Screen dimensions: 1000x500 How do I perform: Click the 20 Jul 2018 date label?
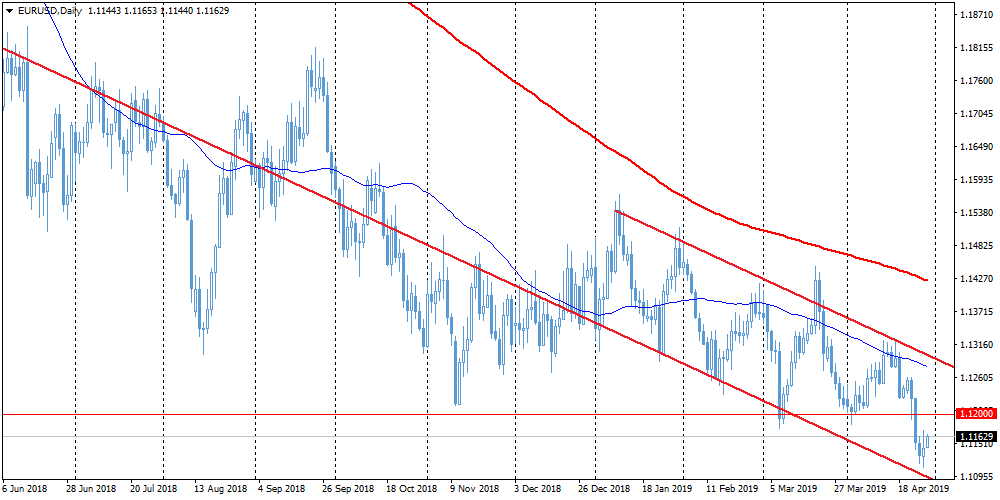point(154,489)
